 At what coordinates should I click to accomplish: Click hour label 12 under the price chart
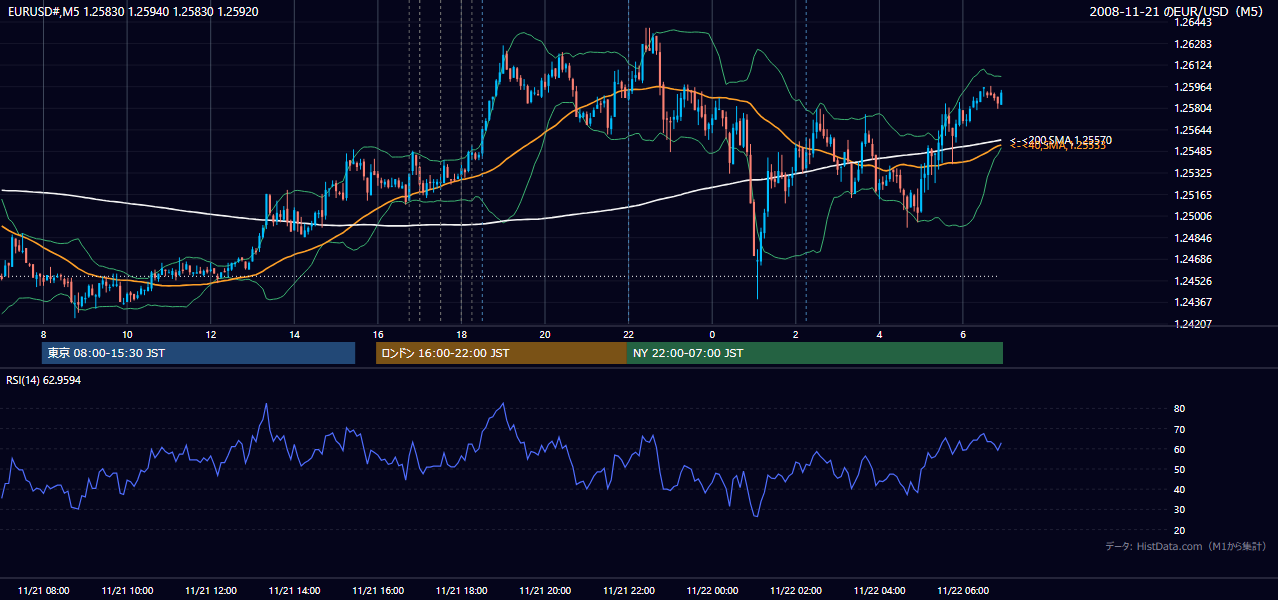coord(211,334)
